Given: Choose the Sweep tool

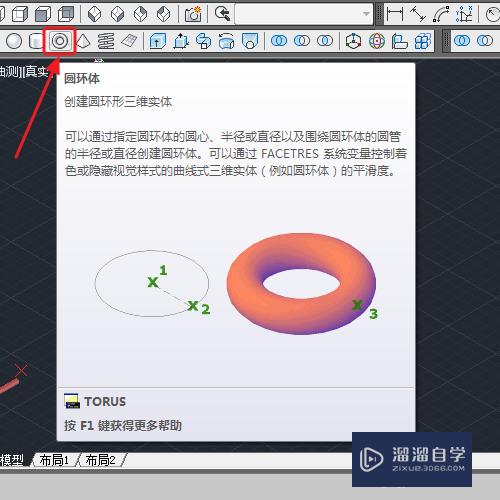Looking at the screenshot, I should (x=204, y=41).
